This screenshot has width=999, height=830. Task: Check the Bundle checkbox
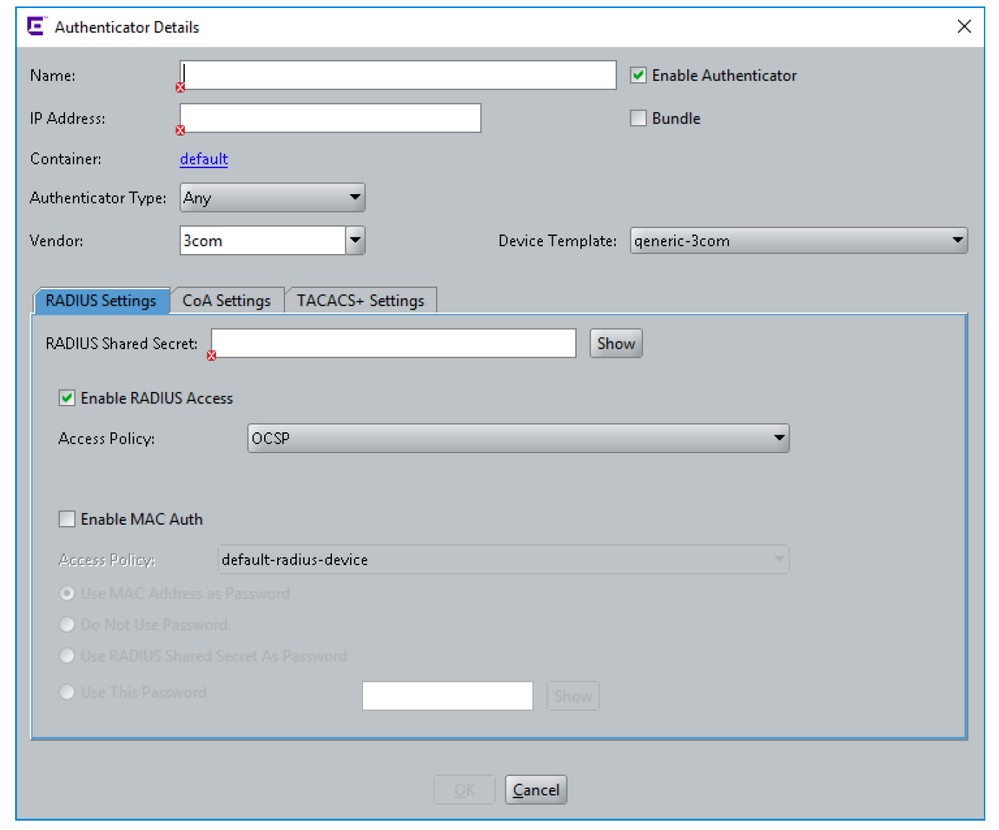(x=638, y=118)
